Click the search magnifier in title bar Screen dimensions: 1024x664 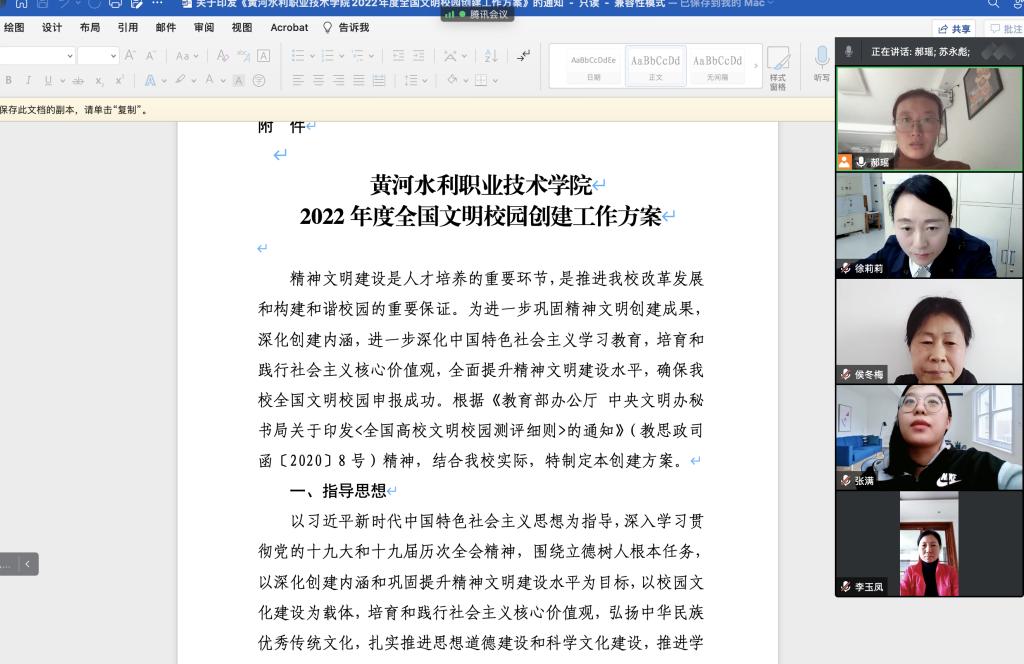click(x=993, y=4)
